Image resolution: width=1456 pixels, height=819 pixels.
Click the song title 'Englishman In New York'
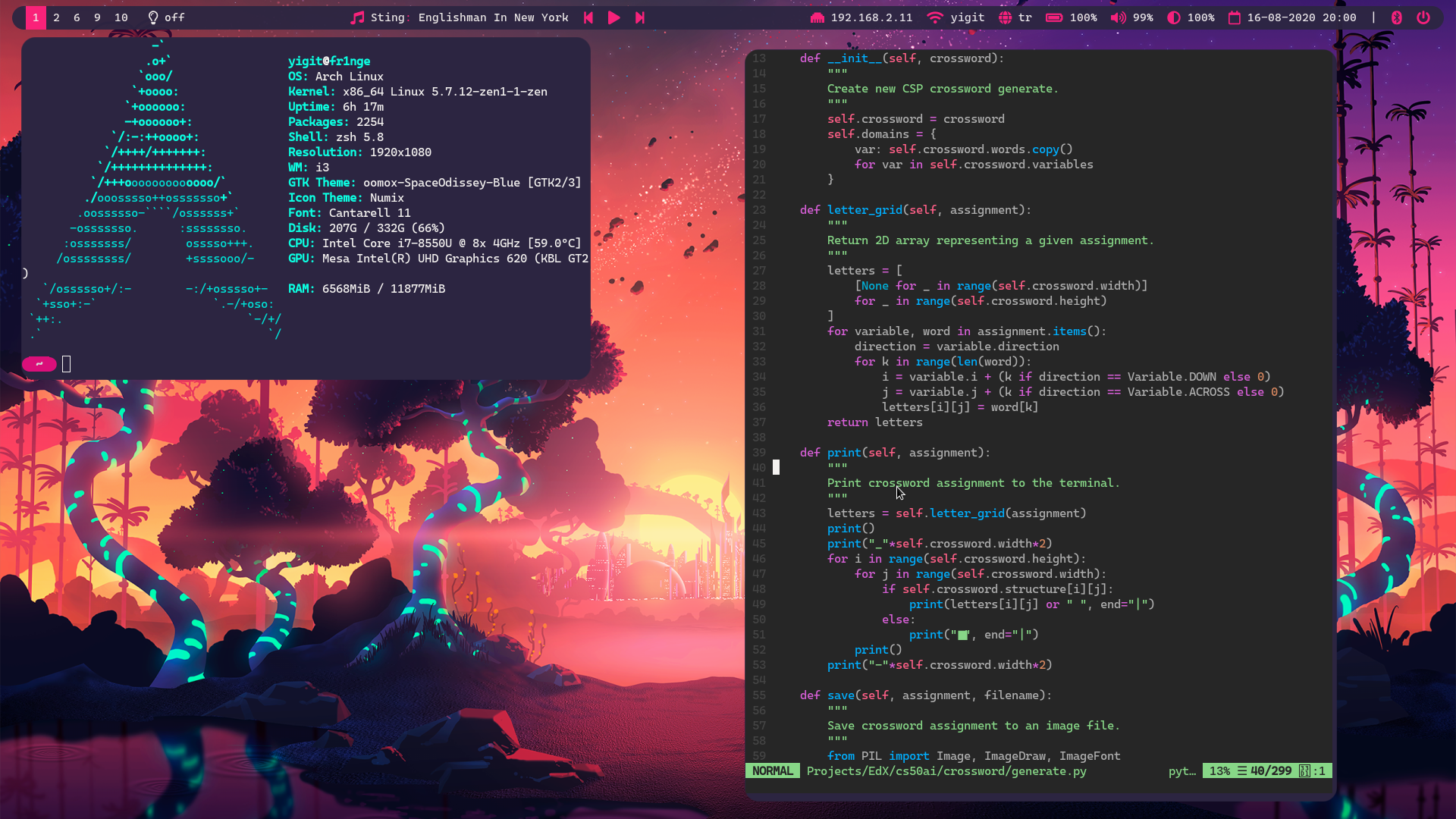(x=493, y=17)
